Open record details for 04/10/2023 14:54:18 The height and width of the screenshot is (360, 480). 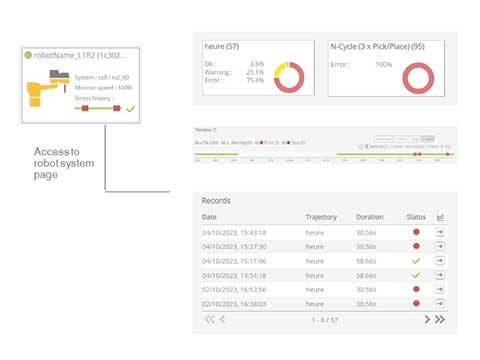[x=440, y=275]
